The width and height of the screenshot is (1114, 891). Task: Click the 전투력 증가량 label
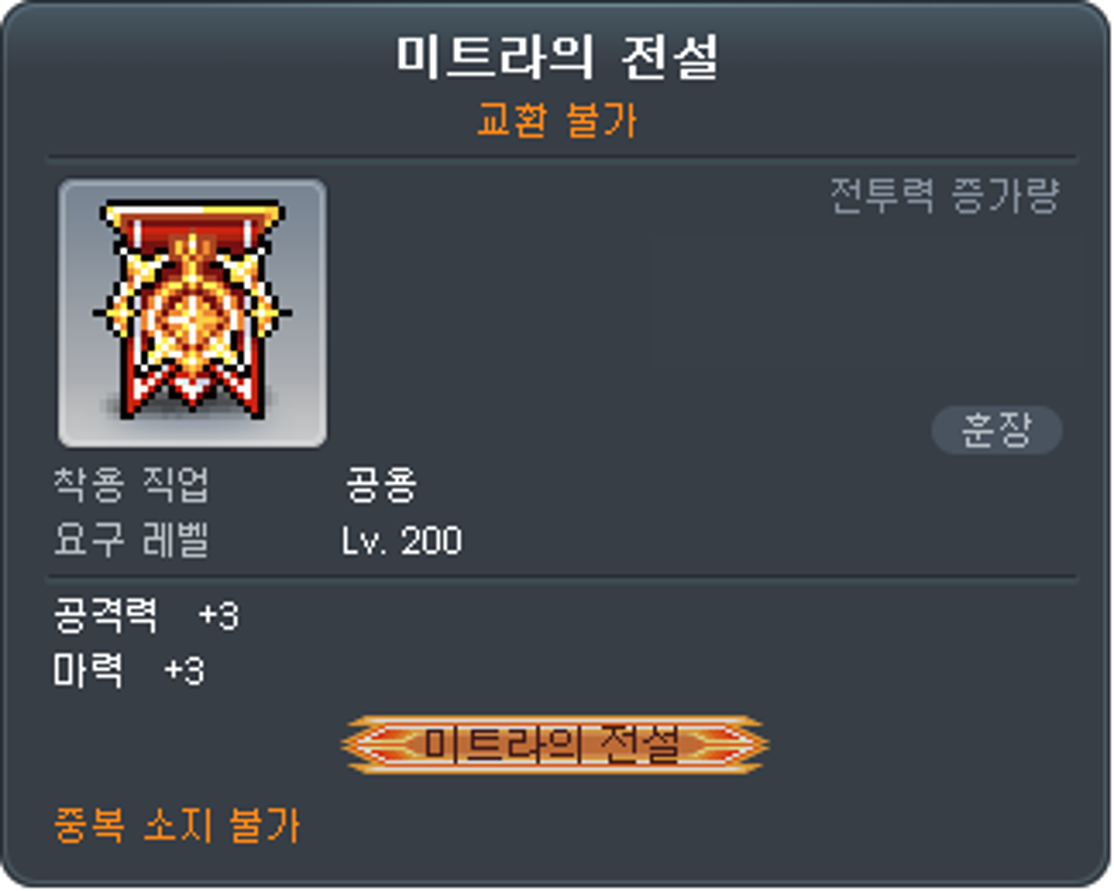944,195
